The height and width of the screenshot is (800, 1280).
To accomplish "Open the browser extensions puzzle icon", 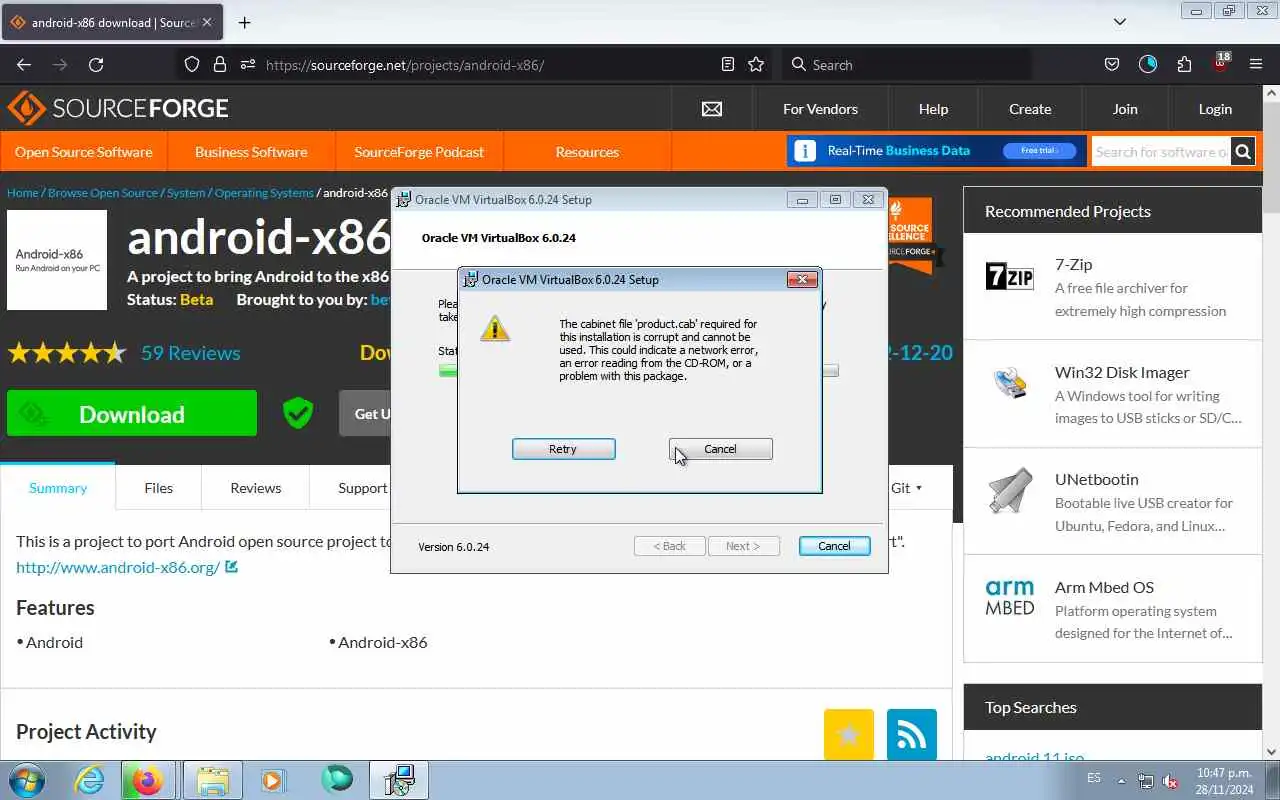I will click(1184, 64).
